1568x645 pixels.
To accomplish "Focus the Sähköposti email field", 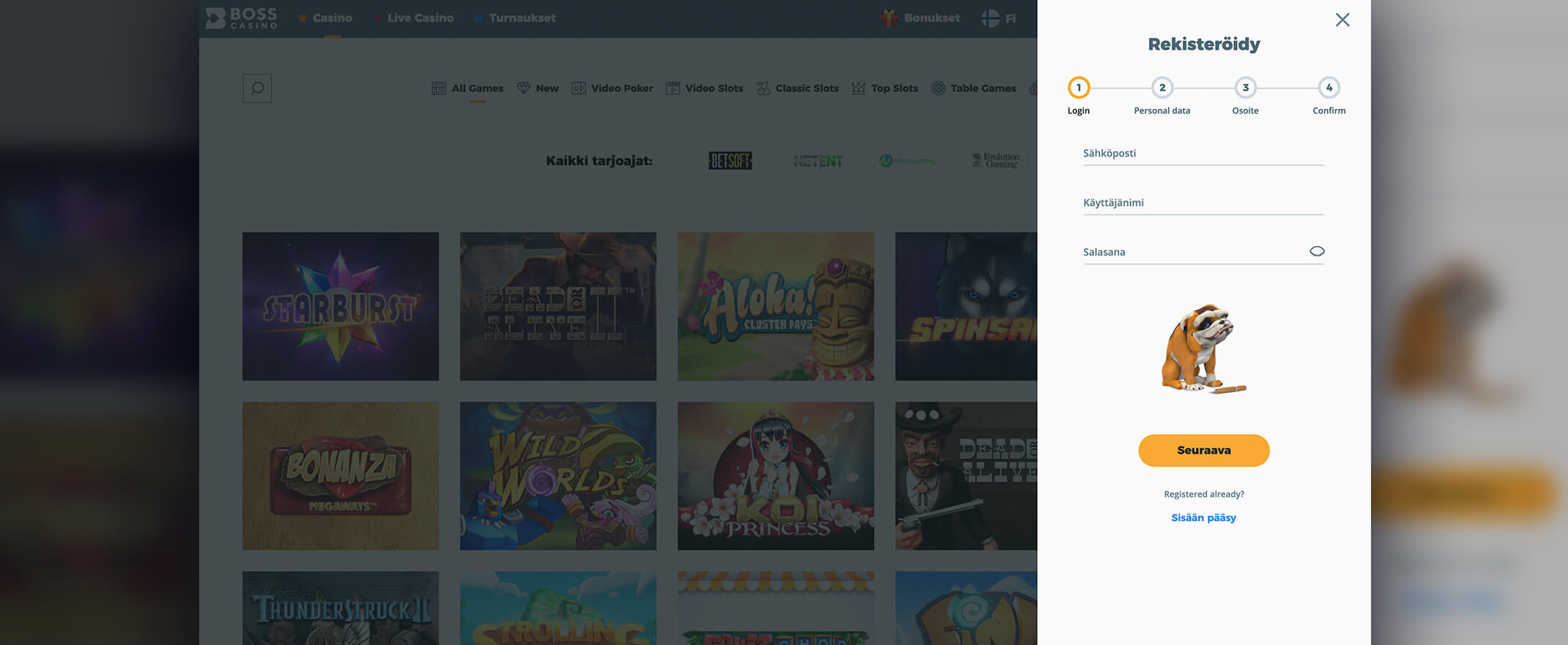I will point(1204,154).
